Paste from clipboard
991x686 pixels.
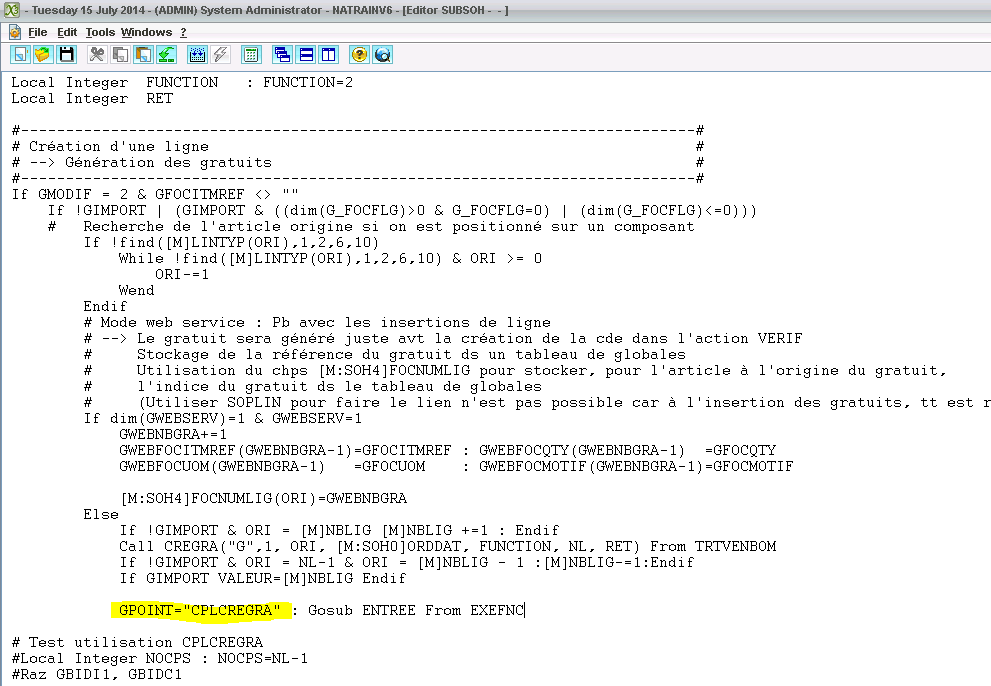point(143,54)
